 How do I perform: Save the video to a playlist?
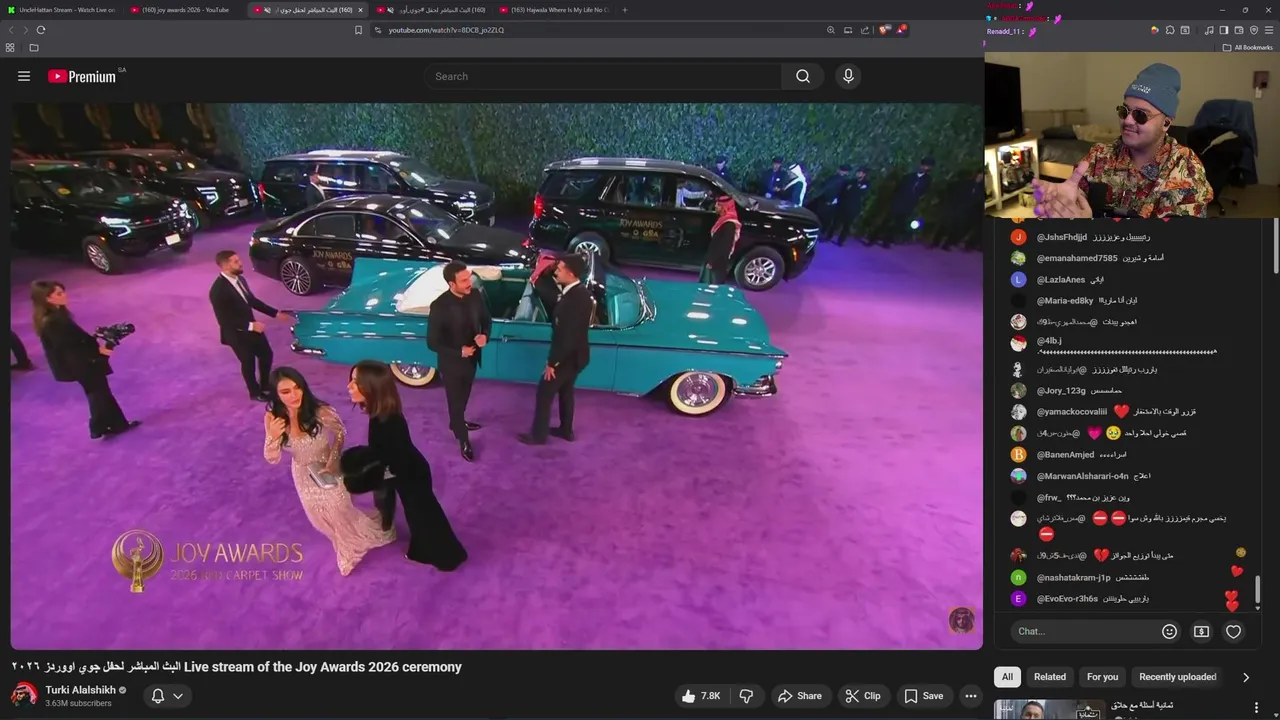[x=923, y=696]
